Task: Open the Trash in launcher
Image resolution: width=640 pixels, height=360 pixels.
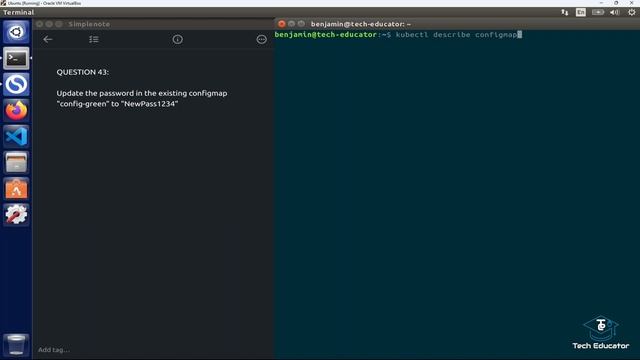Action: (x=16, y=345)
